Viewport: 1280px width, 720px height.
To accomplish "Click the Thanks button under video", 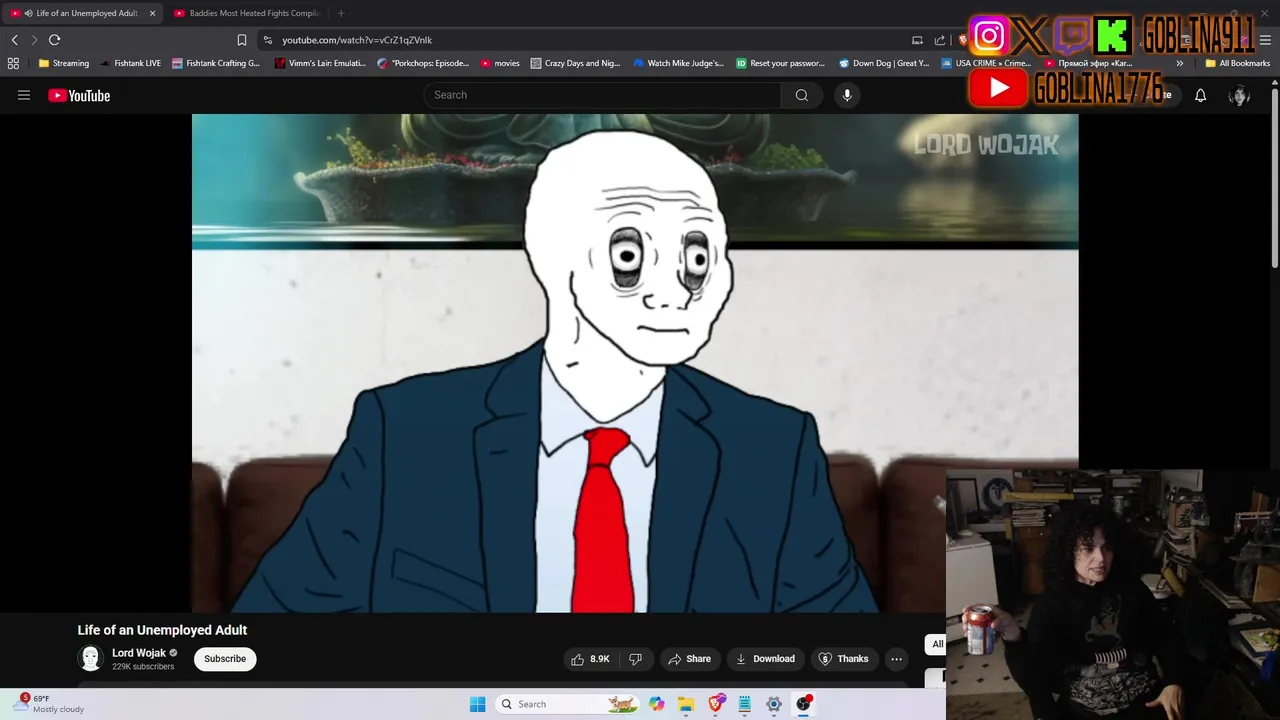I will 843,659.
